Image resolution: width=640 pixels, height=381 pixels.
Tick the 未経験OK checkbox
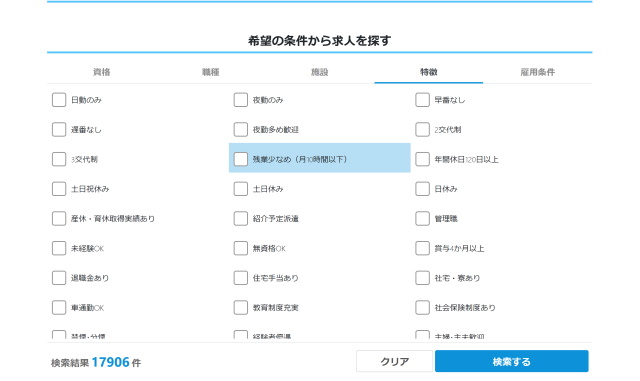pos(59,248)
